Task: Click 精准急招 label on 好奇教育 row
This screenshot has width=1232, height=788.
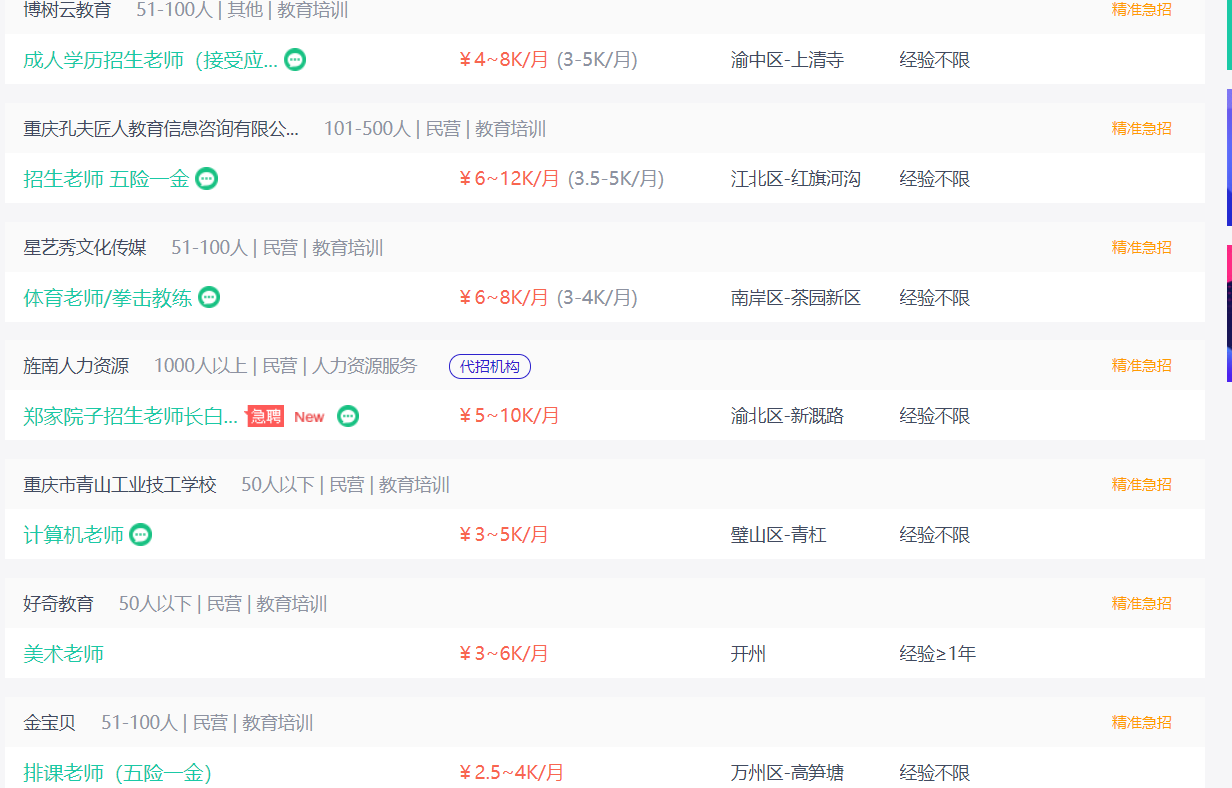Action: 1141,603
